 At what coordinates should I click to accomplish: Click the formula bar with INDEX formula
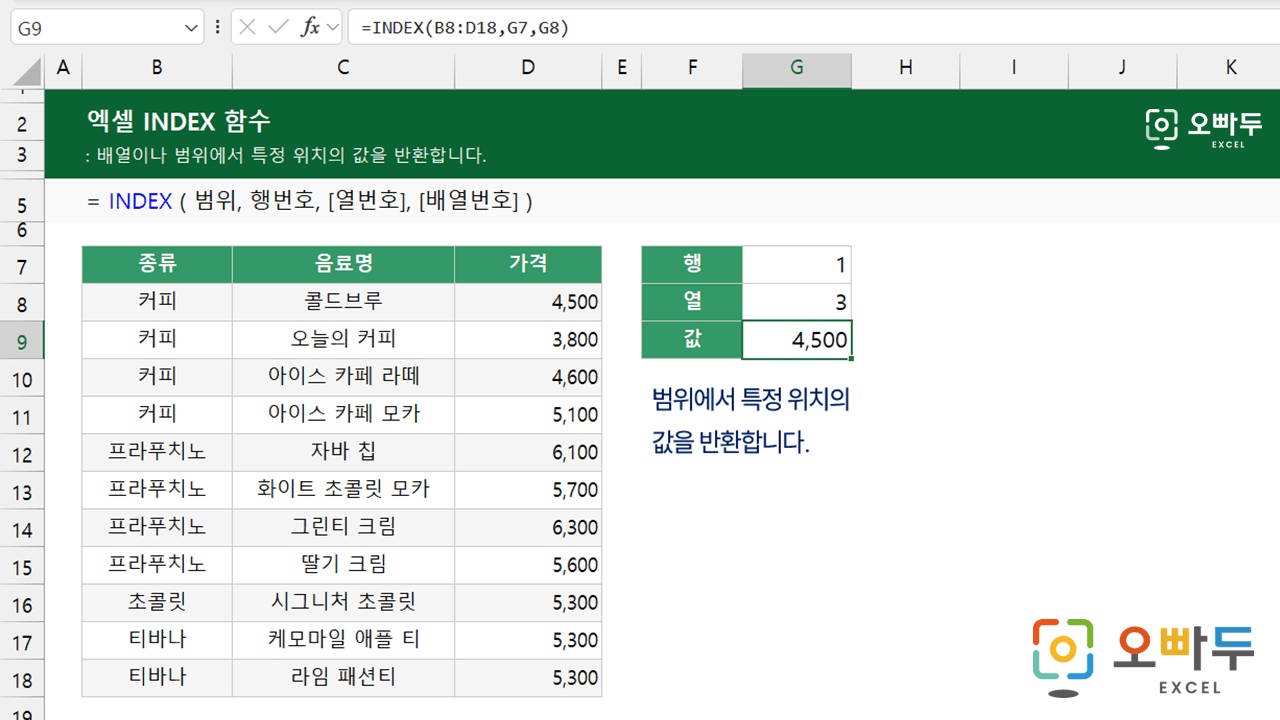pyautogui.click(x=814, y=28)
